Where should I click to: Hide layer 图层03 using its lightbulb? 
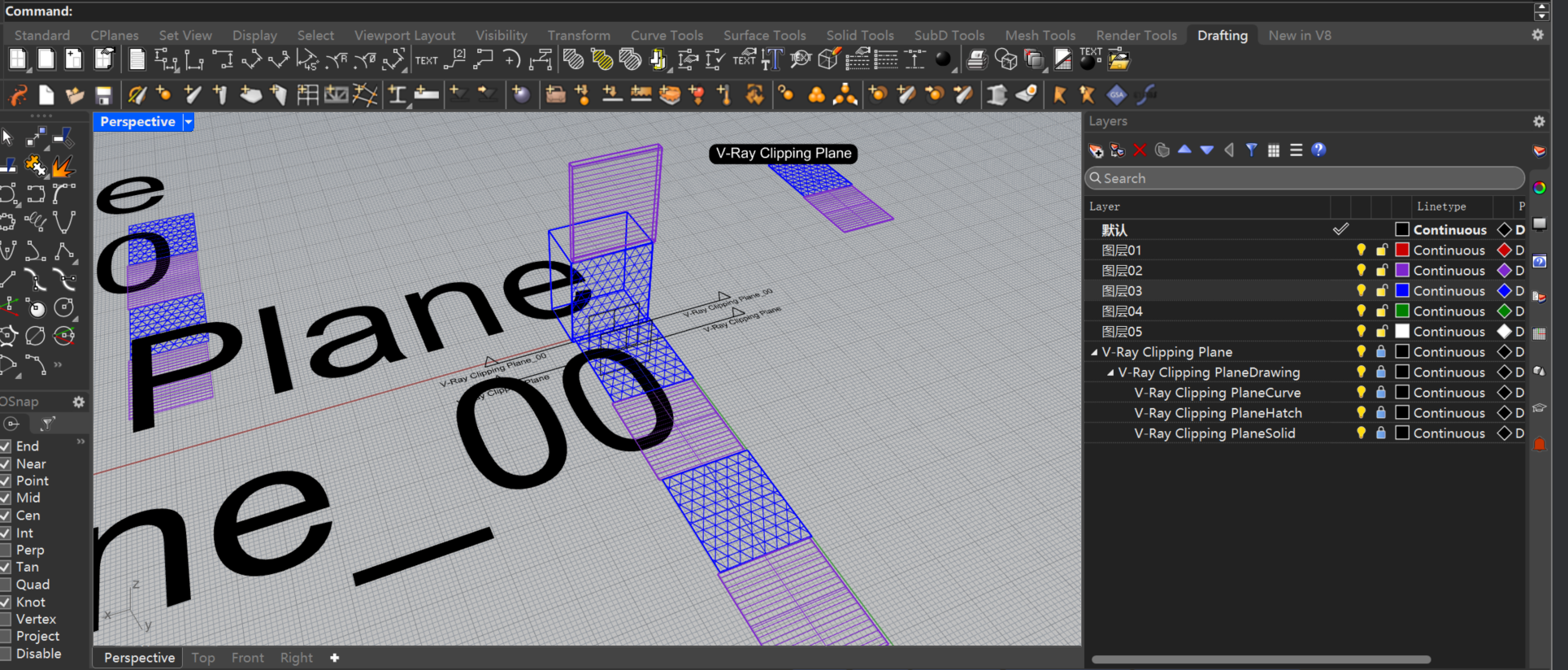tap(1361, 290)
